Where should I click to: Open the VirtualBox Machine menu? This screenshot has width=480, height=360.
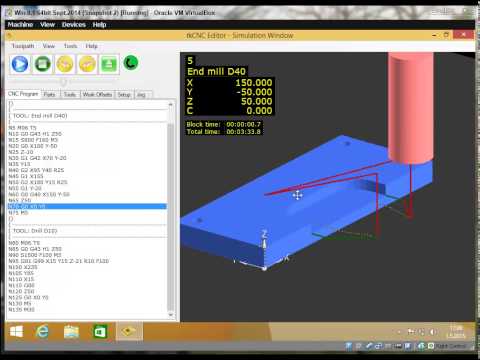click(20, 25)
